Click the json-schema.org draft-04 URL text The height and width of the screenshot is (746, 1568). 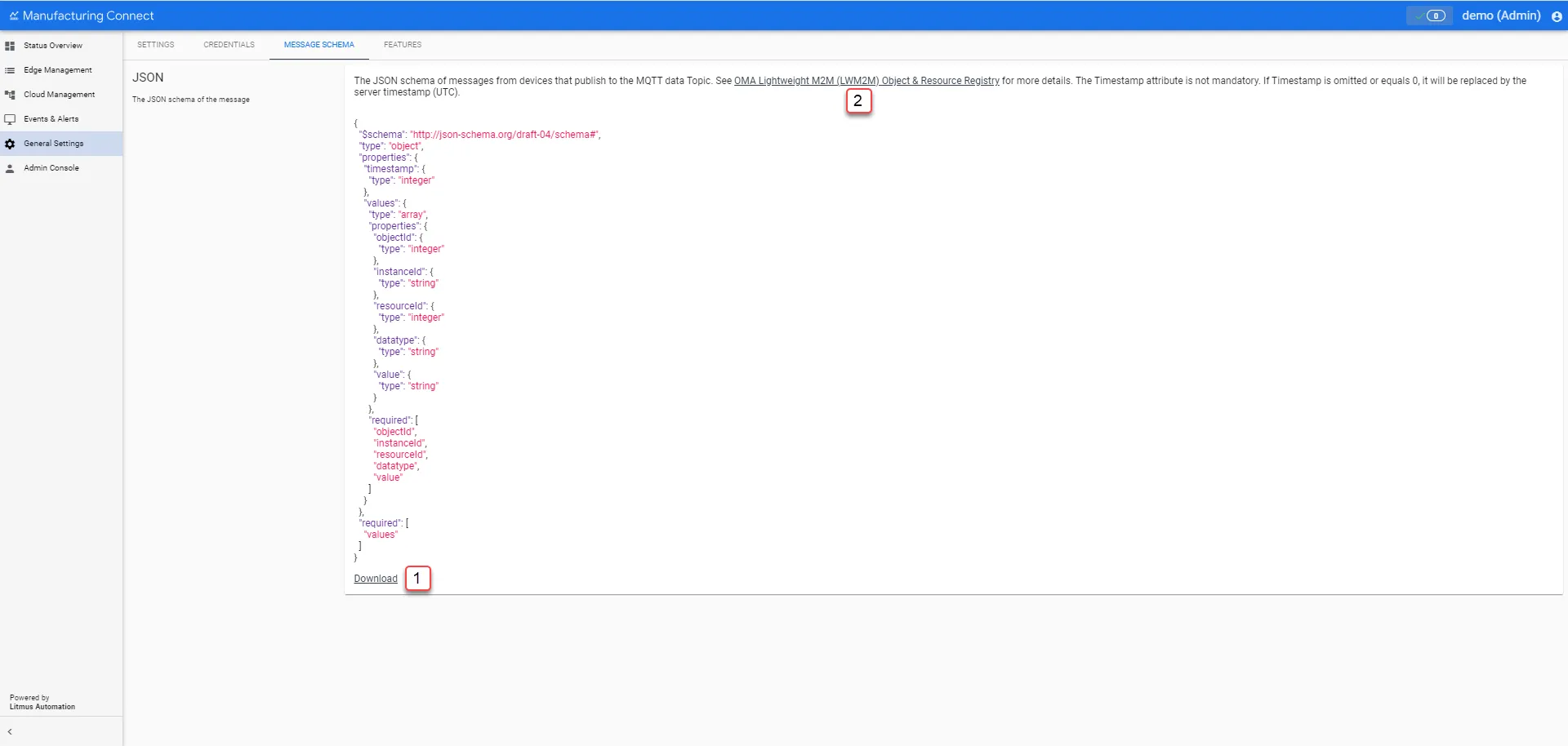(x=504, y=135)
